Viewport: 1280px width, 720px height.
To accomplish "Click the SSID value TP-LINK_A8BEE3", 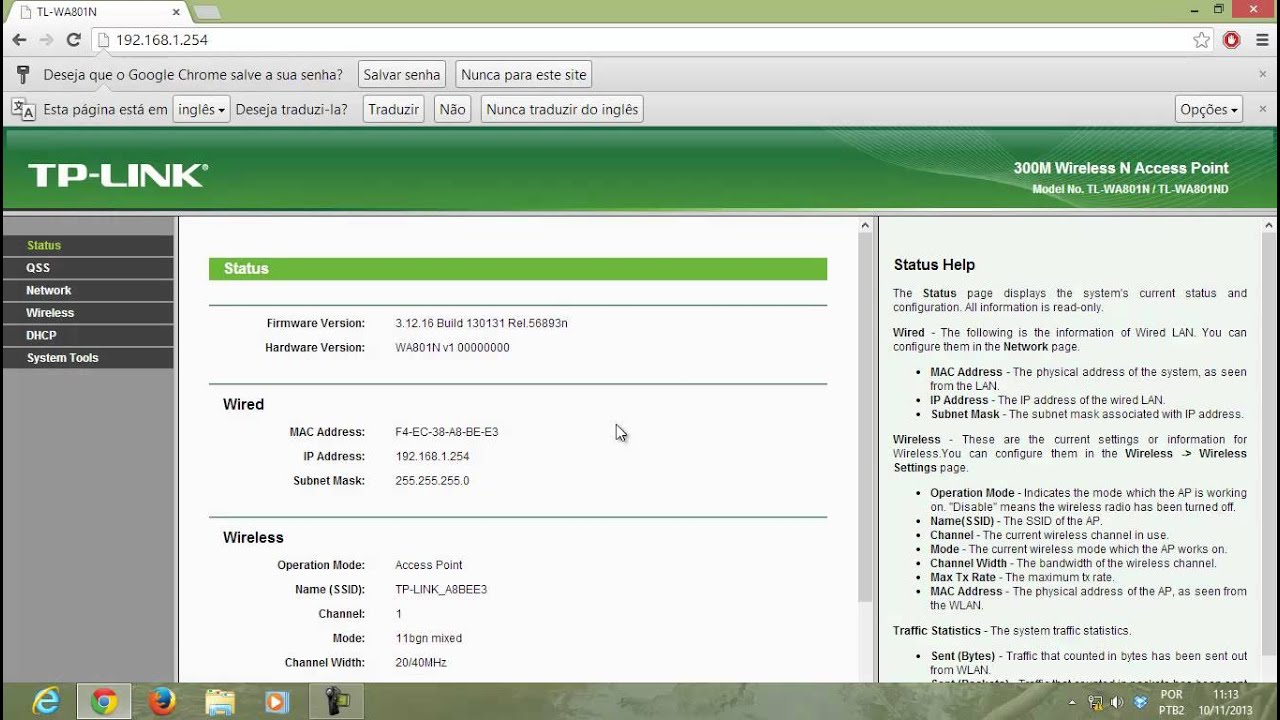I will click(x=441, y=589).
